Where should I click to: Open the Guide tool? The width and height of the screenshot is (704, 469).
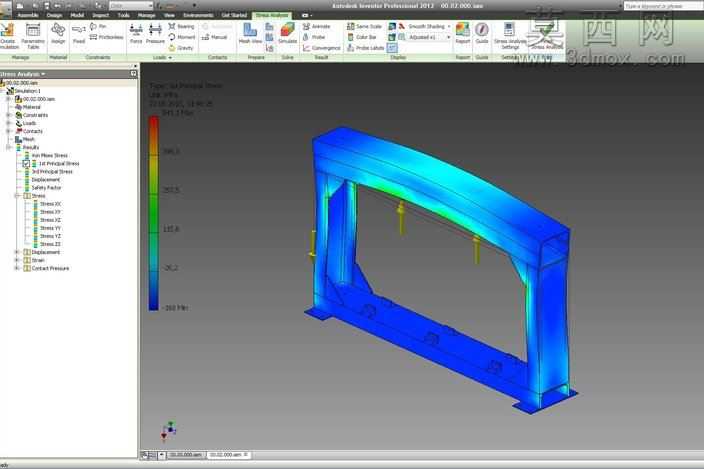tap(482, 34)
